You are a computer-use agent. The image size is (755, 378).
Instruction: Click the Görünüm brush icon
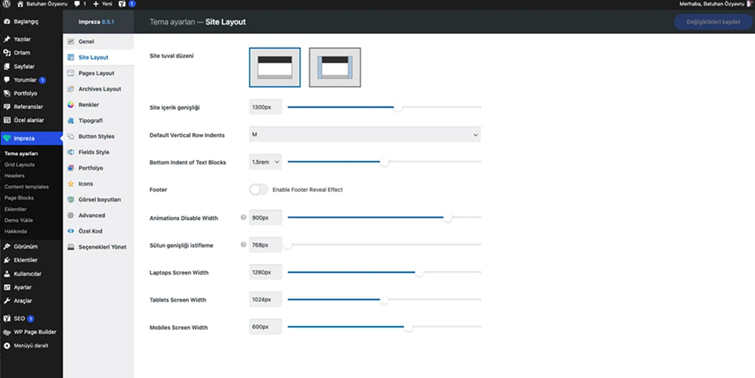click(7, 247)
